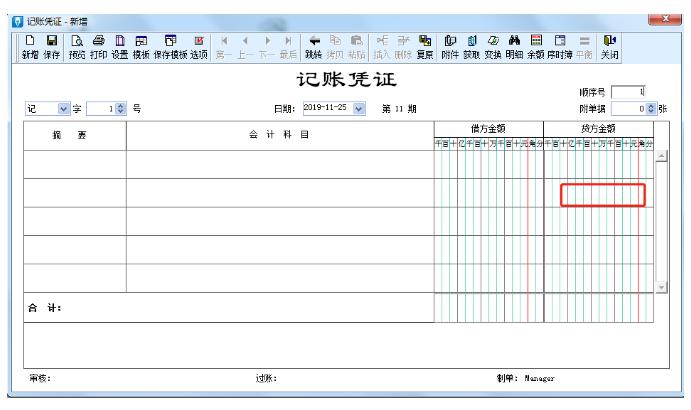Click the first row 借方金额 debit cell
691x410 pixels.
coord(489,164)
